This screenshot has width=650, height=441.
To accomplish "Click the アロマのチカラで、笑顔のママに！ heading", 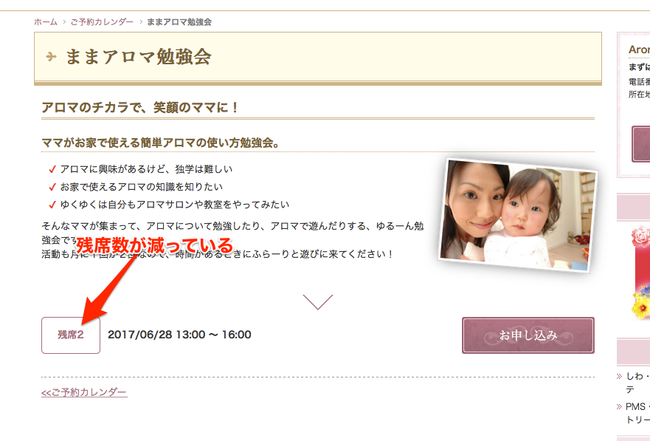I will [140, 107].
